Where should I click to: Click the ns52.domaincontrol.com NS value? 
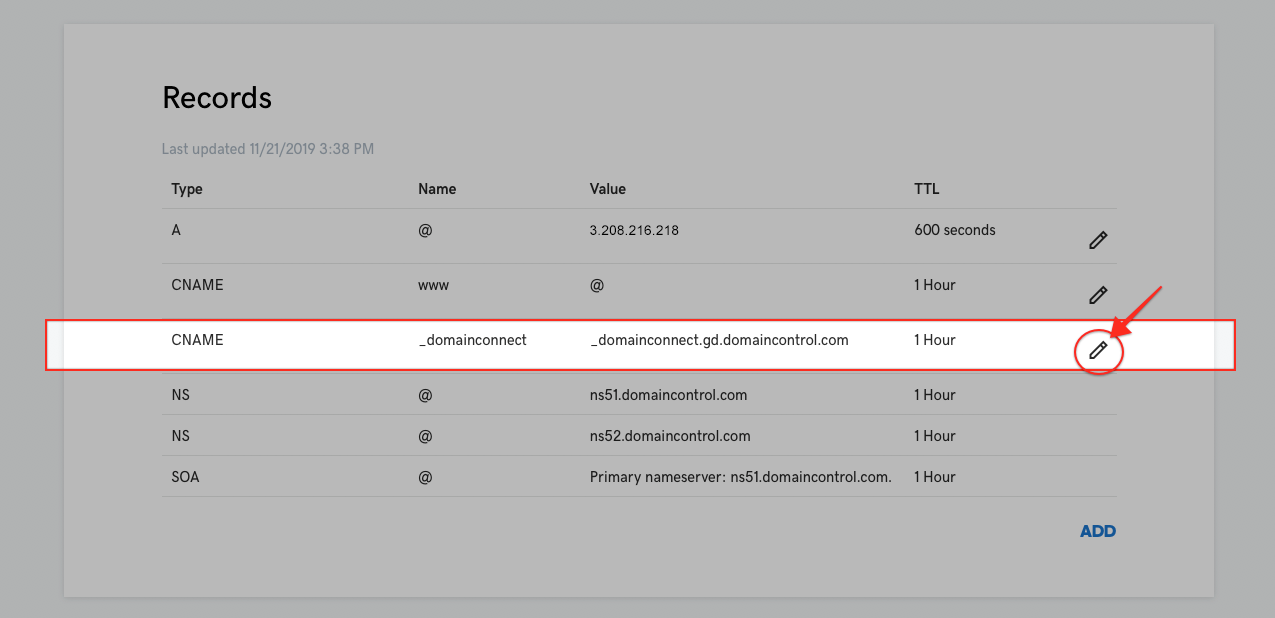click(x=670, y=436)
